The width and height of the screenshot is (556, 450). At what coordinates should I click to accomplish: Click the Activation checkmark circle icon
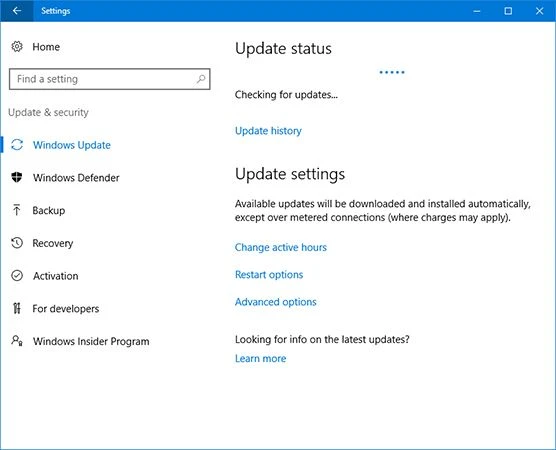[x=17, y=276]
